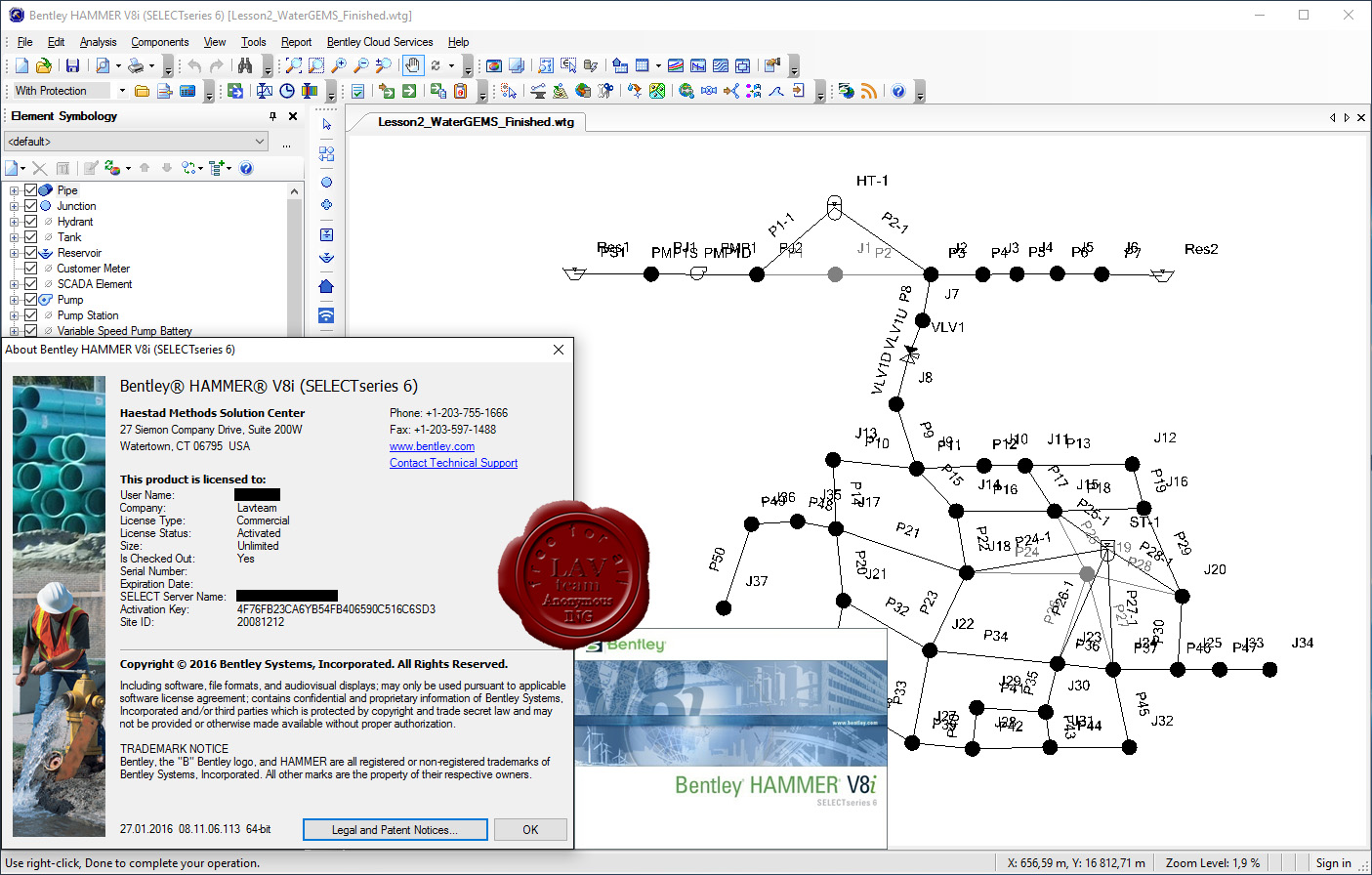Open the scenario folder icon beside With Protection

[x=142, y=91]
